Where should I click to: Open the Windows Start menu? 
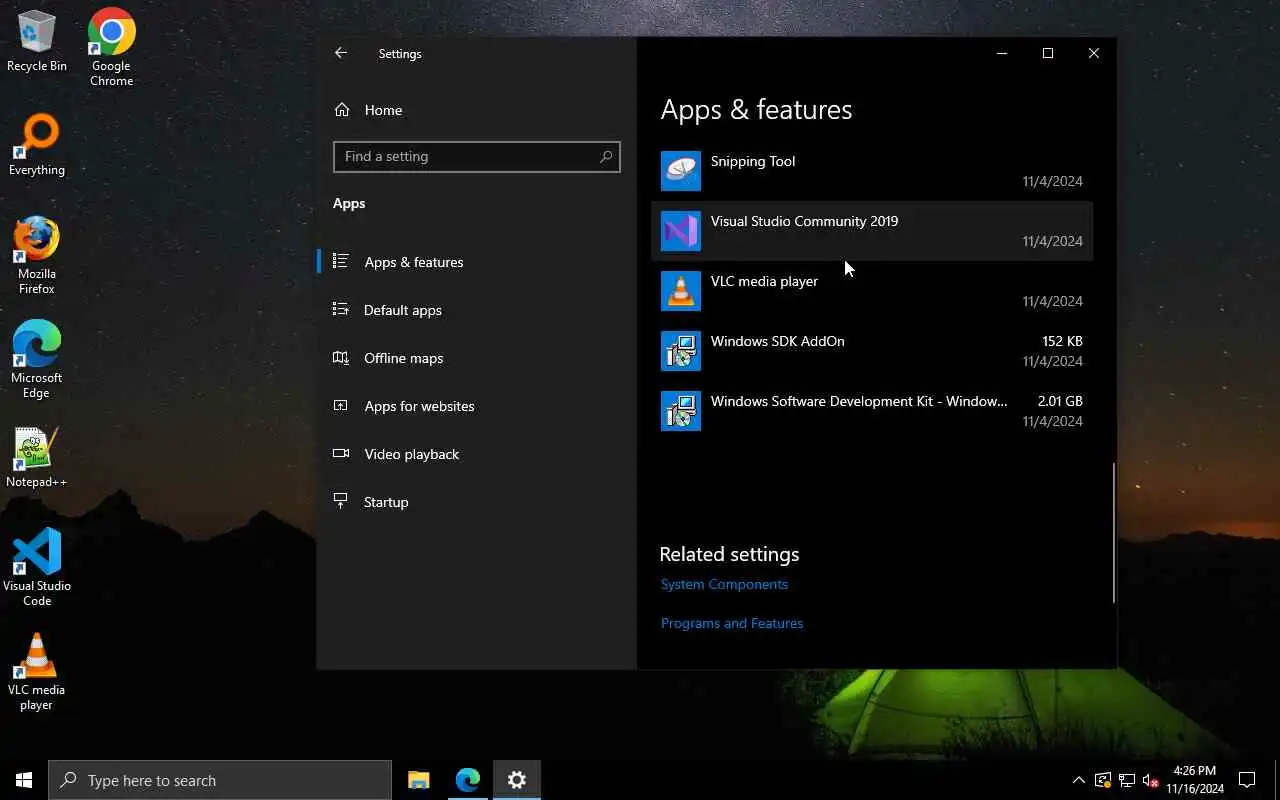pos(24,780)
